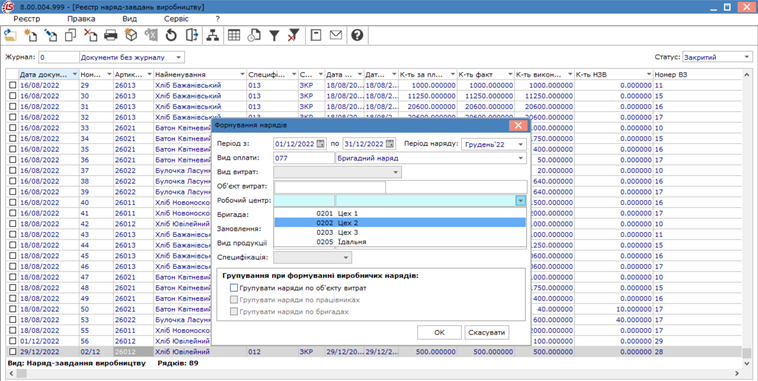Click the hierarchy structure icon
Image resolution: width=758 pixels, height=381 pixels.
coord(213,35)
